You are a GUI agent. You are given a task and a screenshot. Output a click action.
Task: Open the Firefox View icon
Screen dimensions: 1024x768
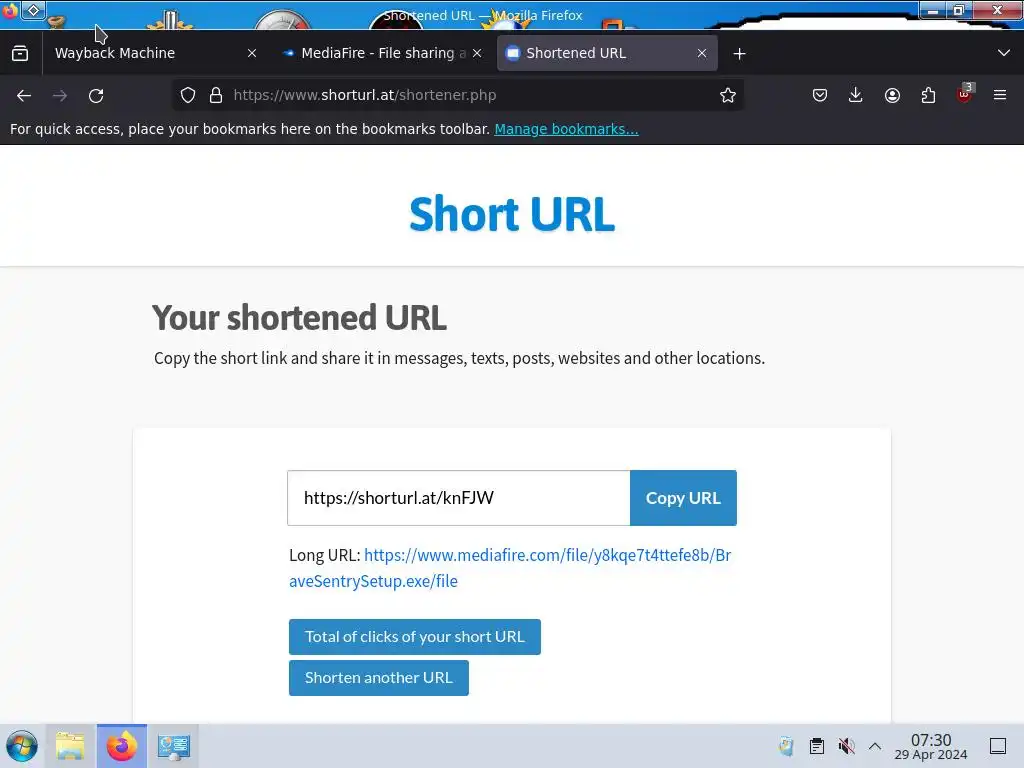pos(20,53)
